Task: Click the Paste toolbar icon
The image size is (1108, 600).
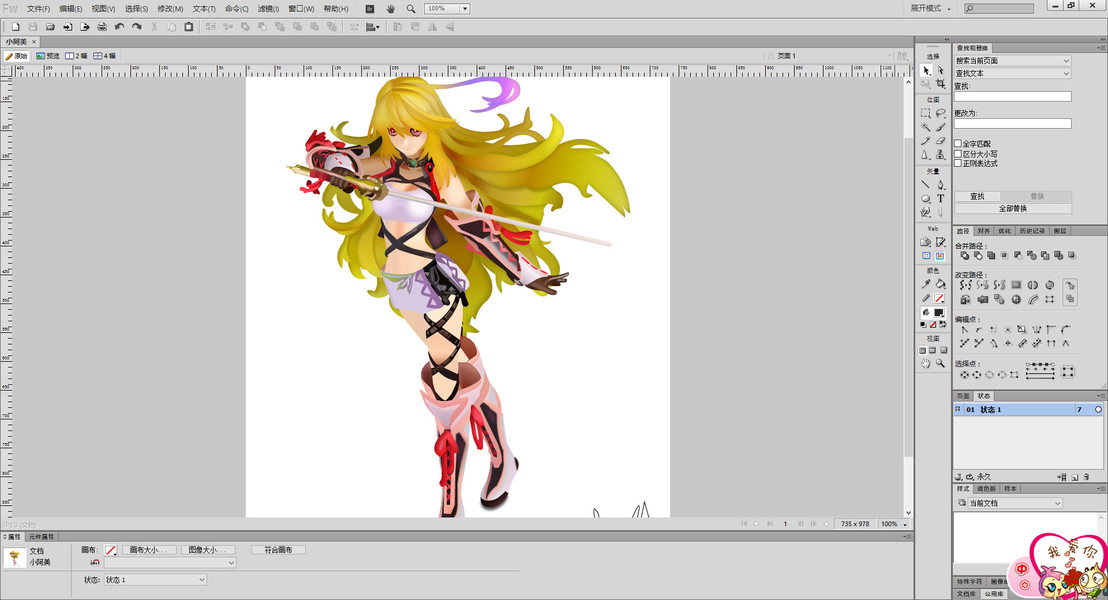Action: point(189,27)
